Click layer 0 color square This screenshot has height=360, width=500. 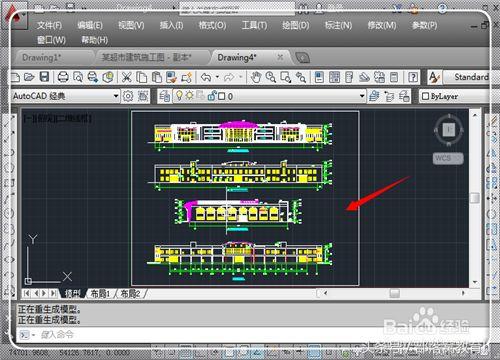click(222, 96)
